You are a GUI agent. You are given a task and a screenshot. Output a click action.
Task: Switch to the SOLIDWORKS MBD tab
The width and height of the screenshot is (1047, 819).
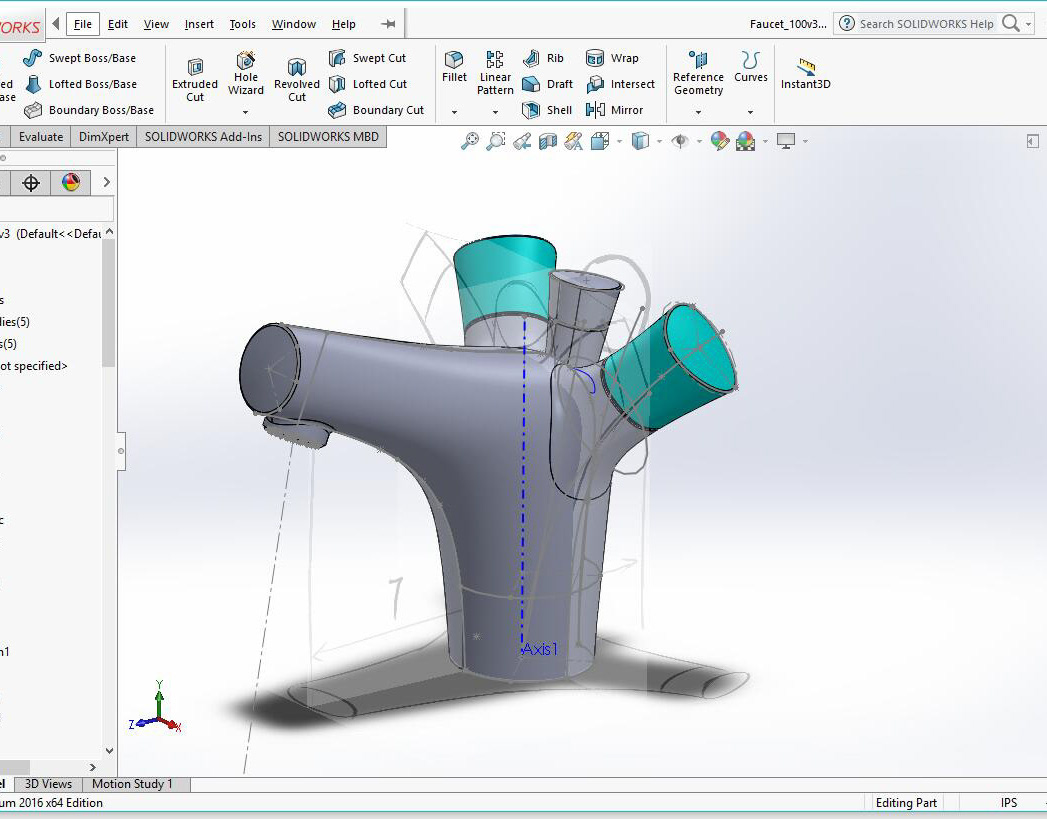coord(328,137)
